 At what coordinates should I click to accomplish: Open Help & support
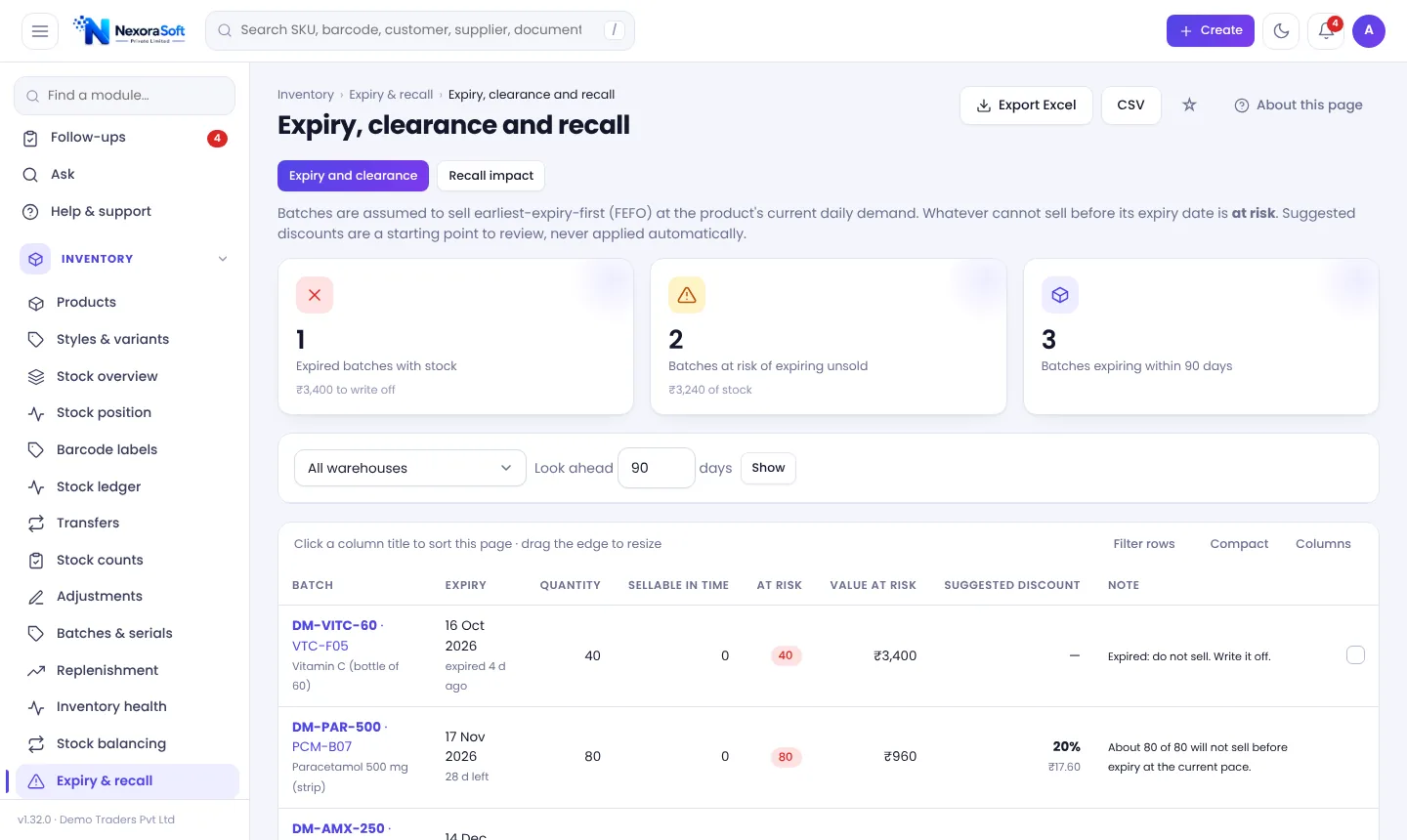[x=124, y=212]
